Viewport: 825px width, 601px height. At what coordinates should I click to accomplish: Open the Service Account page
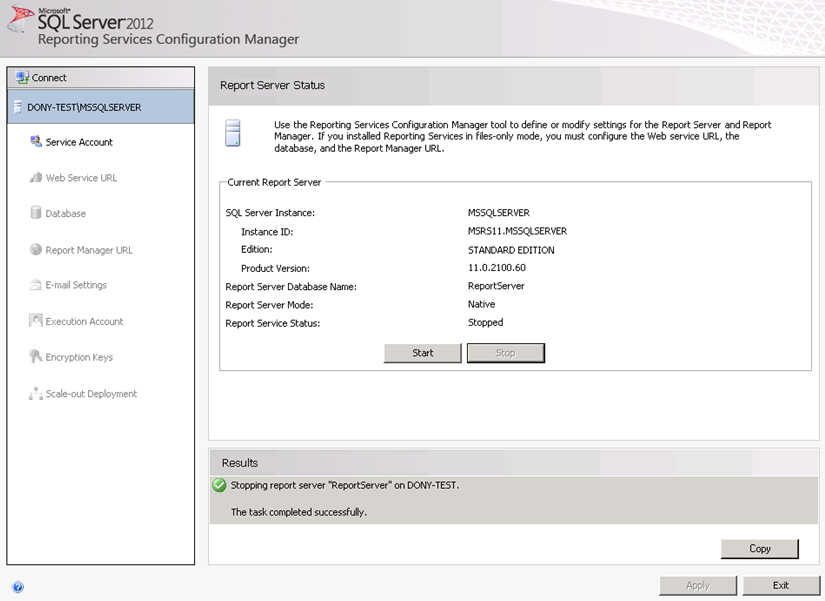click(79, 142)
